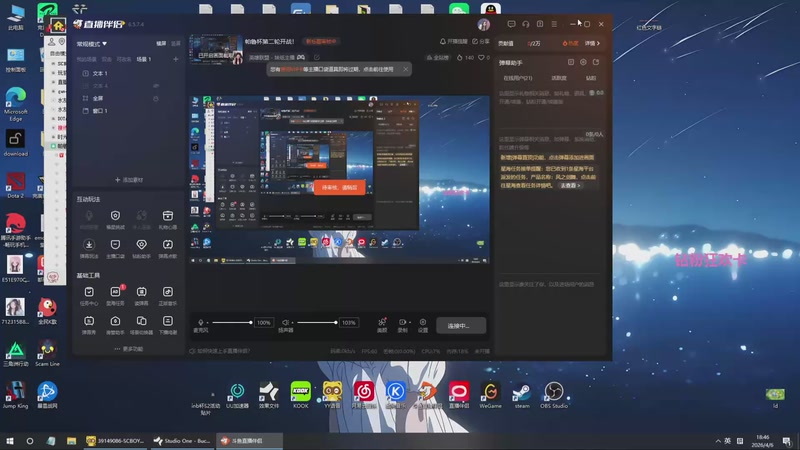The height and width of the screenshot is (450, 800).
Task: Open OBS Studio desktop shortcut
Action: pyautogui.click(x=554, y=395)
